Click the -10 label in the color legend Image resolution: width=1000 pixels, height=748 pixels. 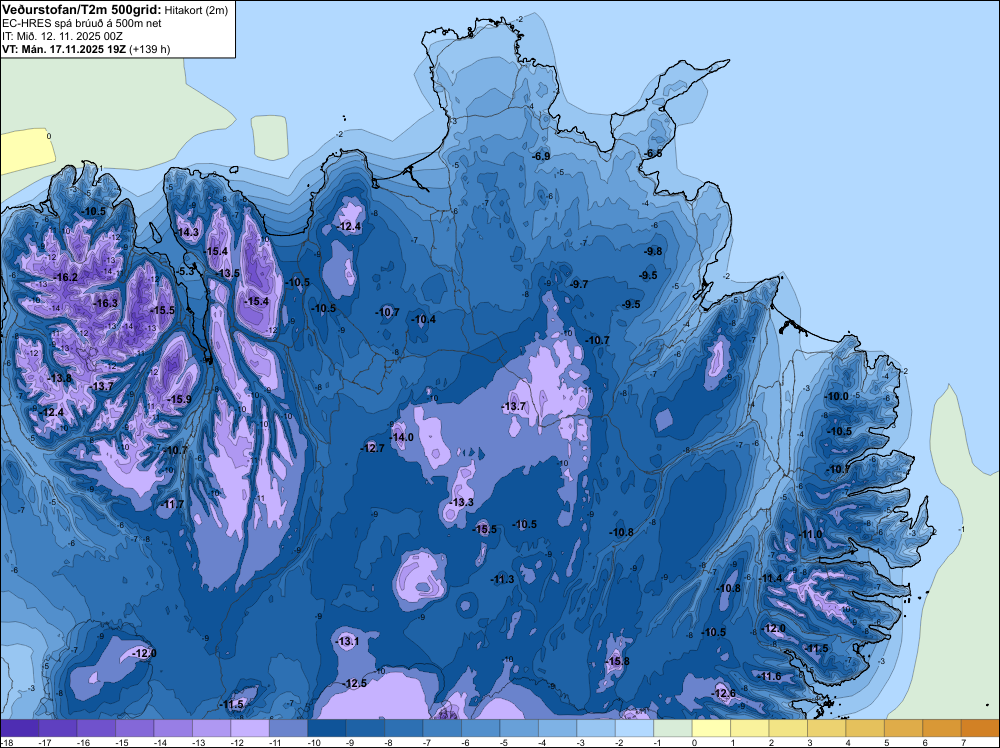pyautogui.click(x=313, y=742)
